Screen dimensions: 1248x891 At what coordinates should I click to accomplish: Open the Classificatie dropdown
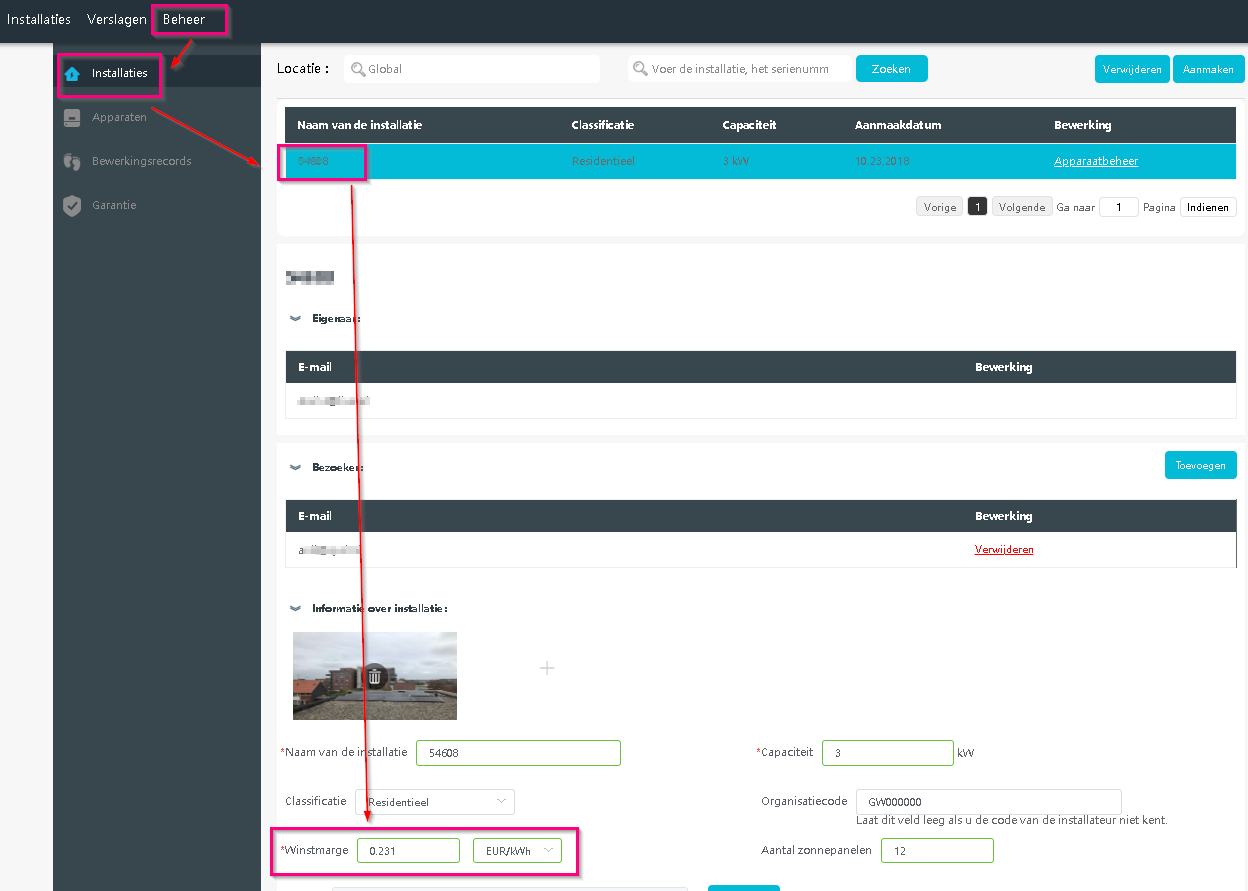point(435,802)
